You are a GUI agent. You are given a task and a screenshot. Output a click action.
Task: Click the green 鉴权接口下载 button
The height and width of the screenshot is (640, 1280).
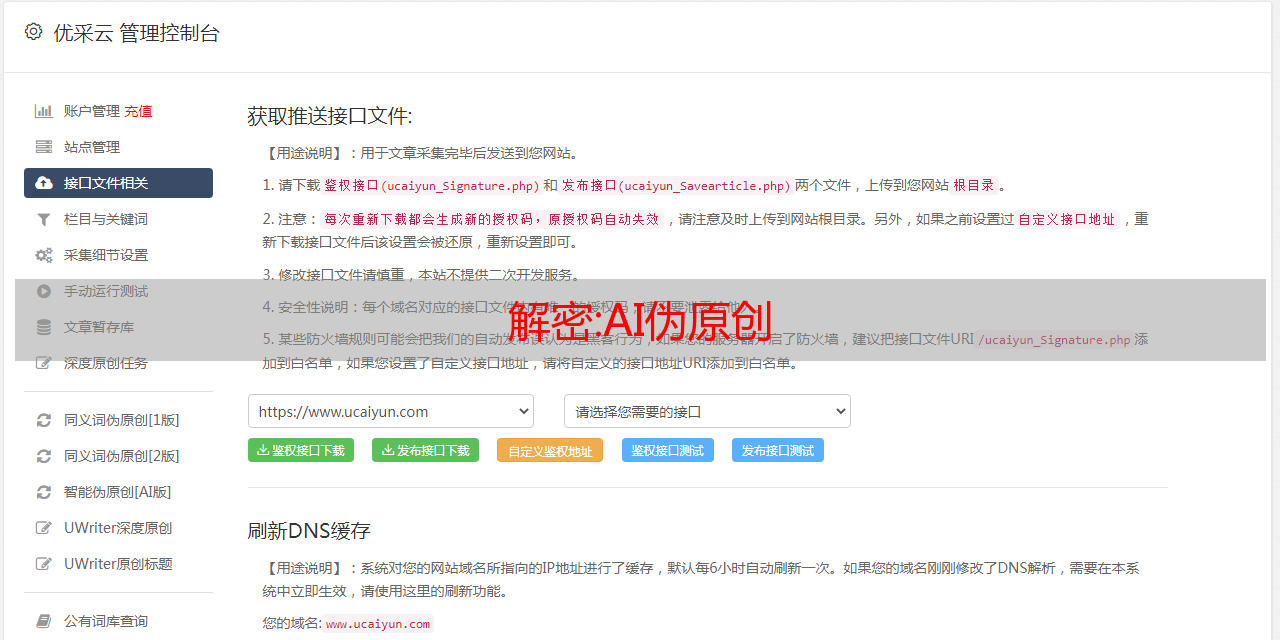point(301,450)
